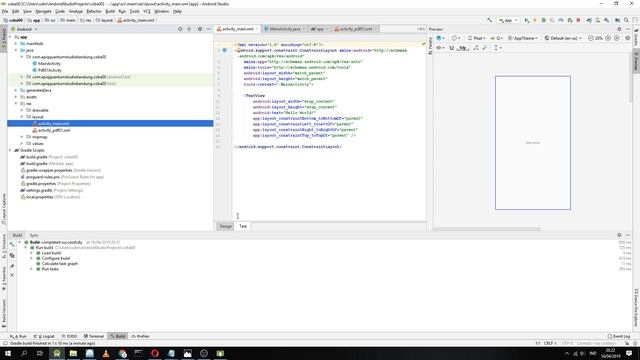Image resolution: width=640 pixels, height=360 pixels.
Task: Select the Text tab of the layout editor
Action: (243, 226)
